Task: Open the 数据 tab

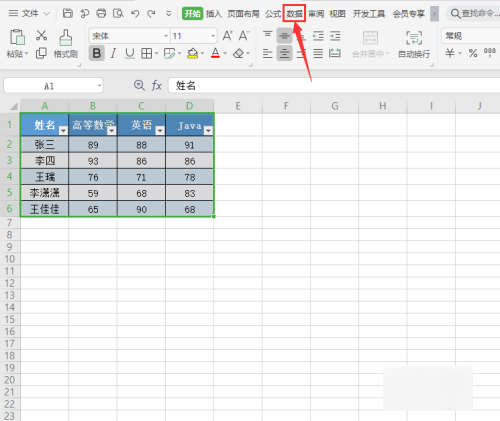Action: pyautogui.click(x=294, y=14)
